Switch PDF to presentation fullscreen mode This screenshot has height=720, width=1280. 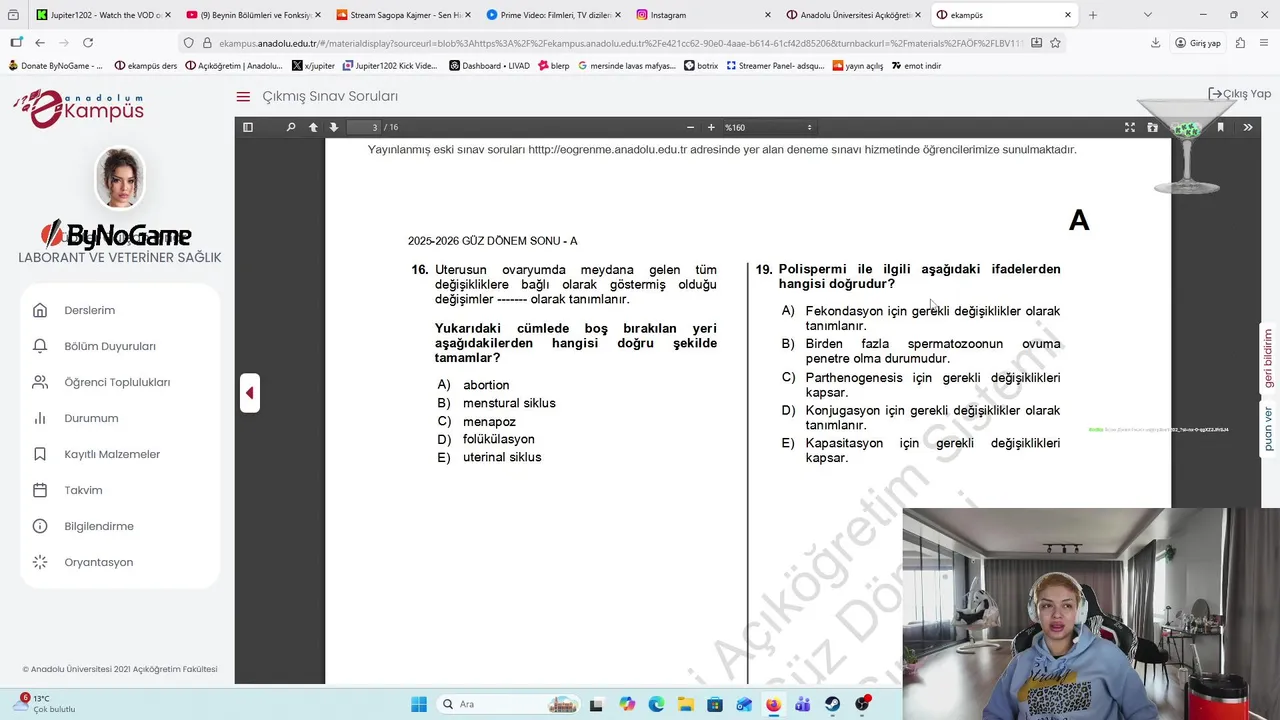pos(1130,127)
